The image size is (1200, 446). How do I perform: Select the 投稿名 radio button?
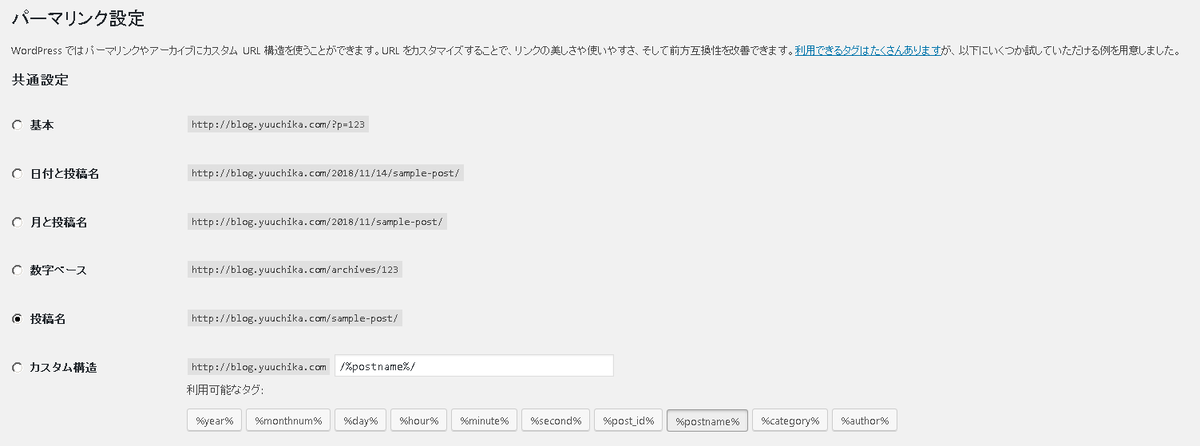click(16, 319)
